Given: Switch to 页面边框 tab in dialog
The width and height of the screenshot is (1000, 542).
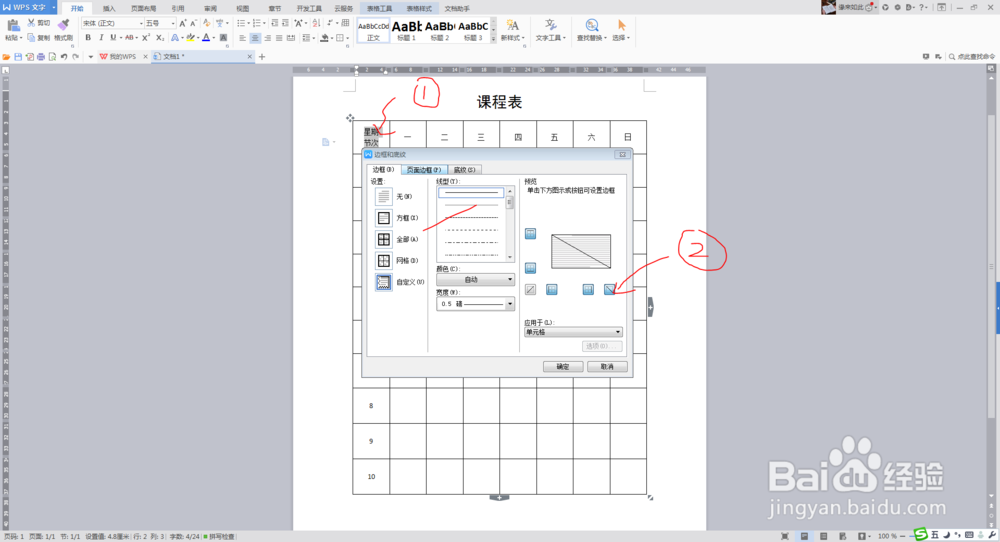Looking at the screenshot, I should click(x=424, y=170).
